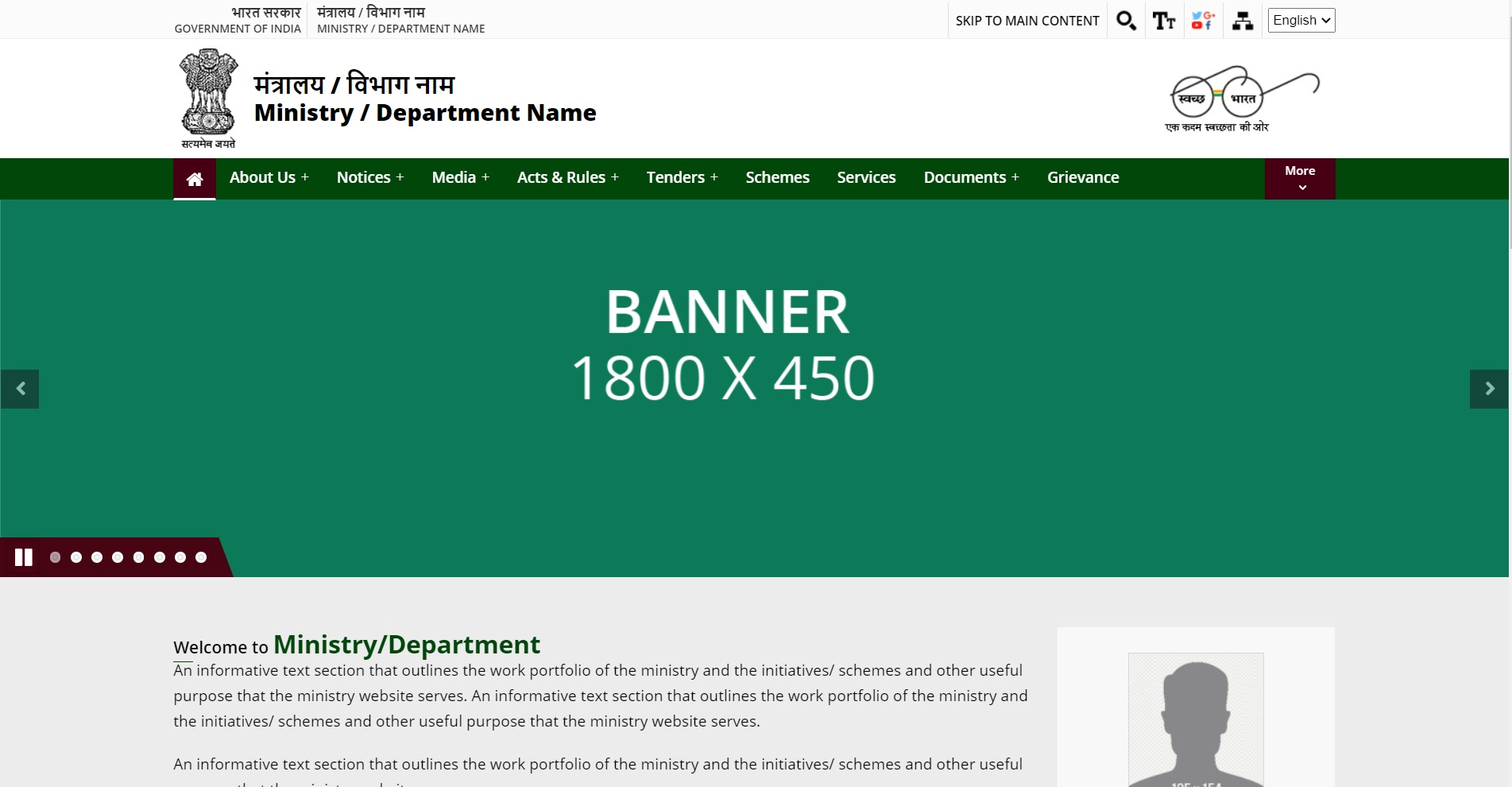Viewport: 1512px width, 787px height.
Task: Expand the About Us submenu
Action: (269, 177)
